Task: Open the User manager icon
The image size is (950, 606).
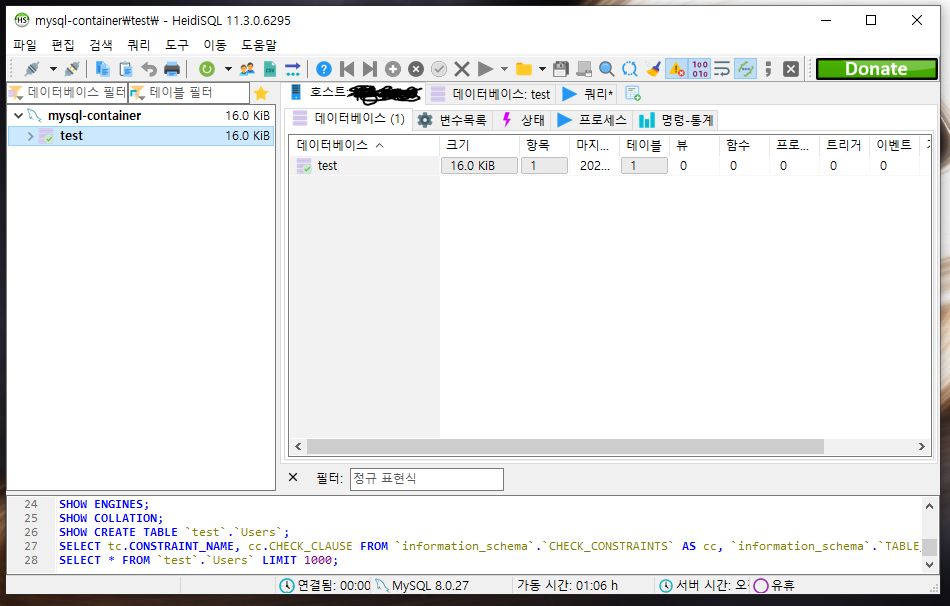Action: coord(247,69)
